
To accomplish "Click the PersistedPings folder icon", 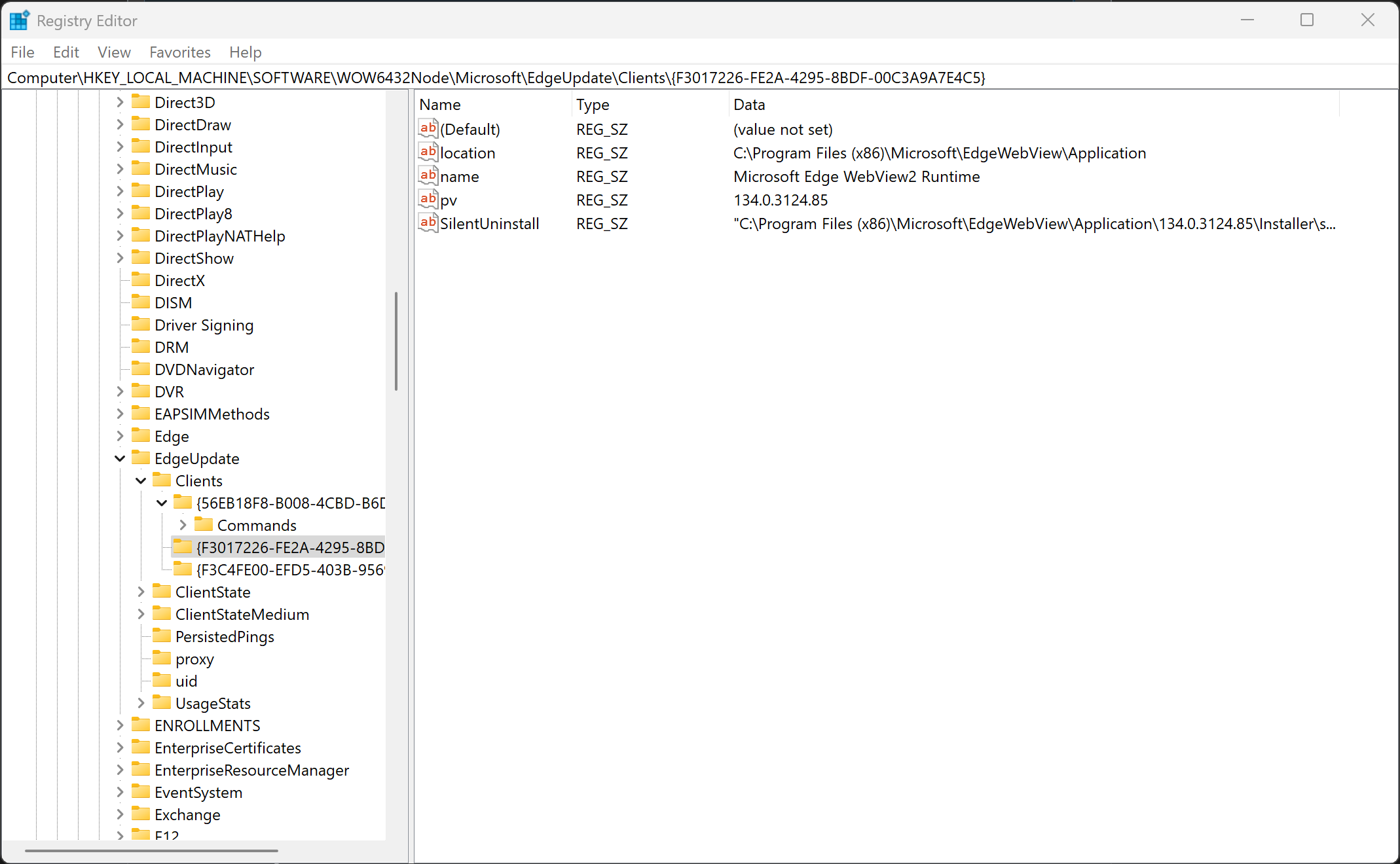I will click(x=162, y=636).
